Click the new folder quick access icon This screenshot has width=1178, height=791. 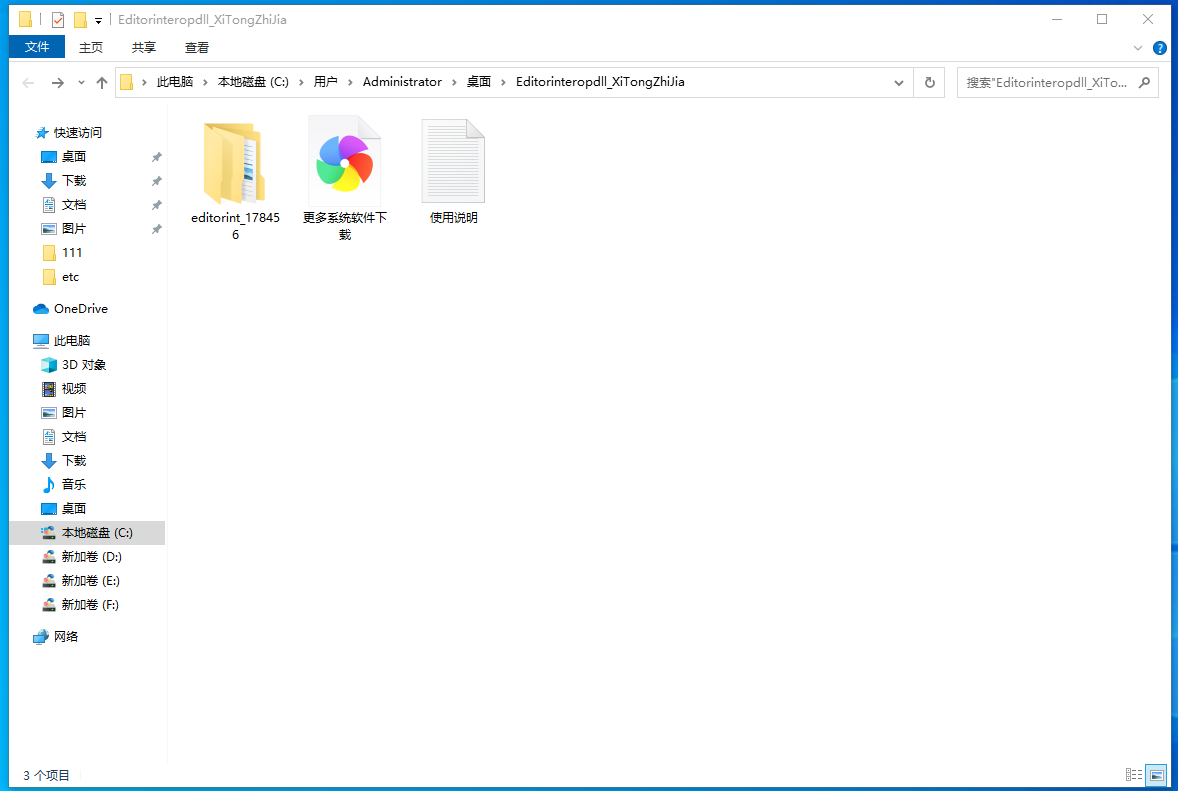80,20
